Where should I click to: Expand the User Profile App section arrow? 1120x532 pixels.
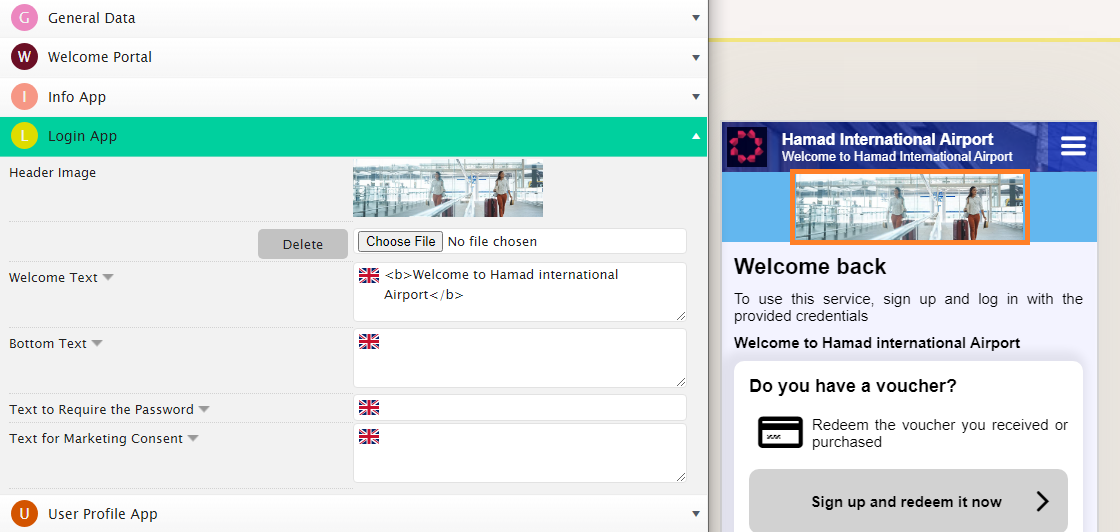pyautogui.click(x=696, y=513)
